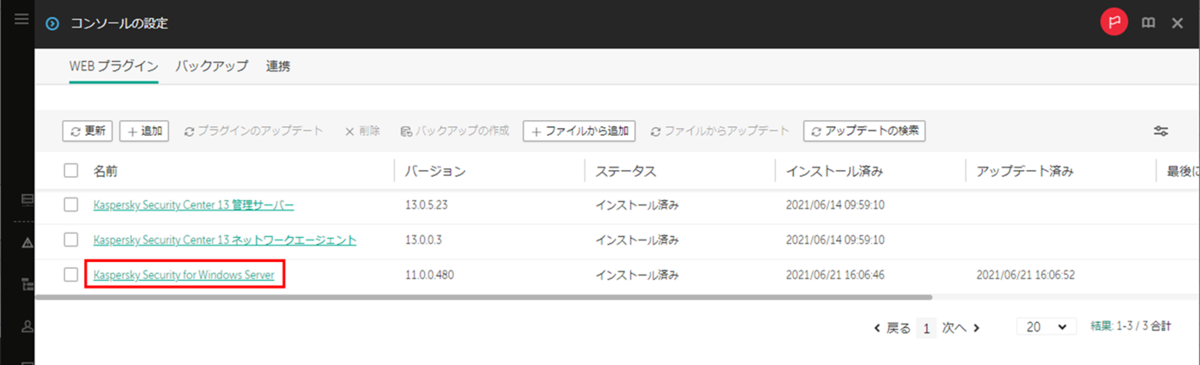Switch to 連携 tab

(x=278, y=67)
